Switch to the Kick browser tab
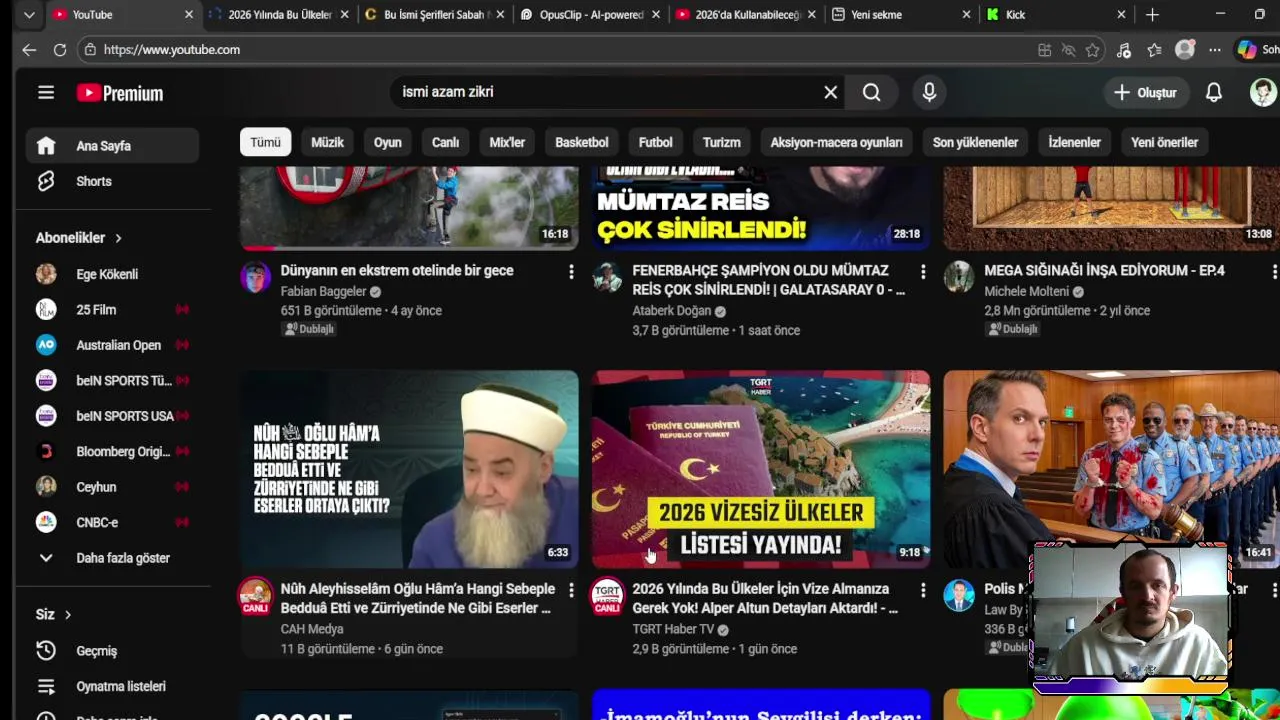This screenshot has height=720, width=1280. point(1055,15)
